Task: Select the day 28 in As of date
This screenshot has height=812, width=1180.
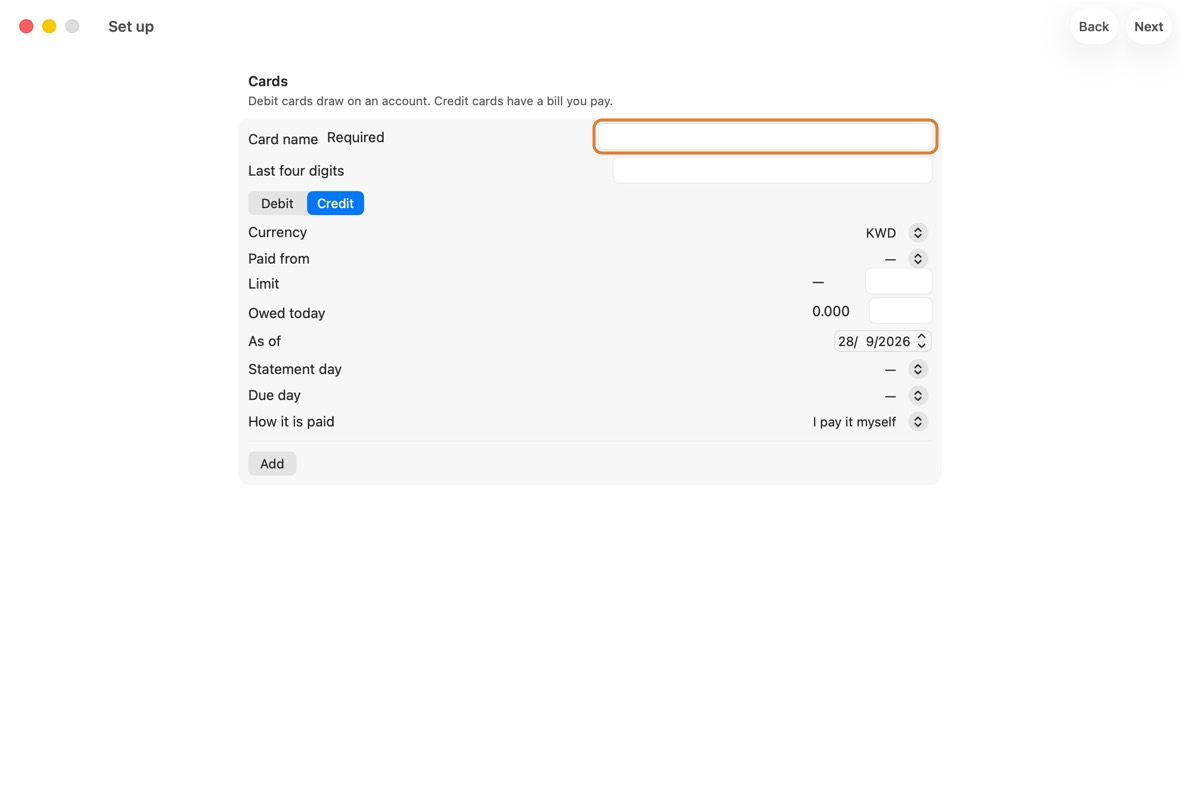Action: pyautogui.click(x=846, y=342)
